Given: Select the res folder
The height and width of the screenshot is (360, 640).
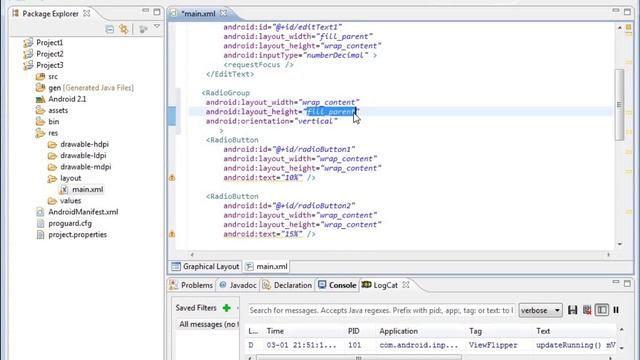Looking at the screenshot, I should point(53,133).
